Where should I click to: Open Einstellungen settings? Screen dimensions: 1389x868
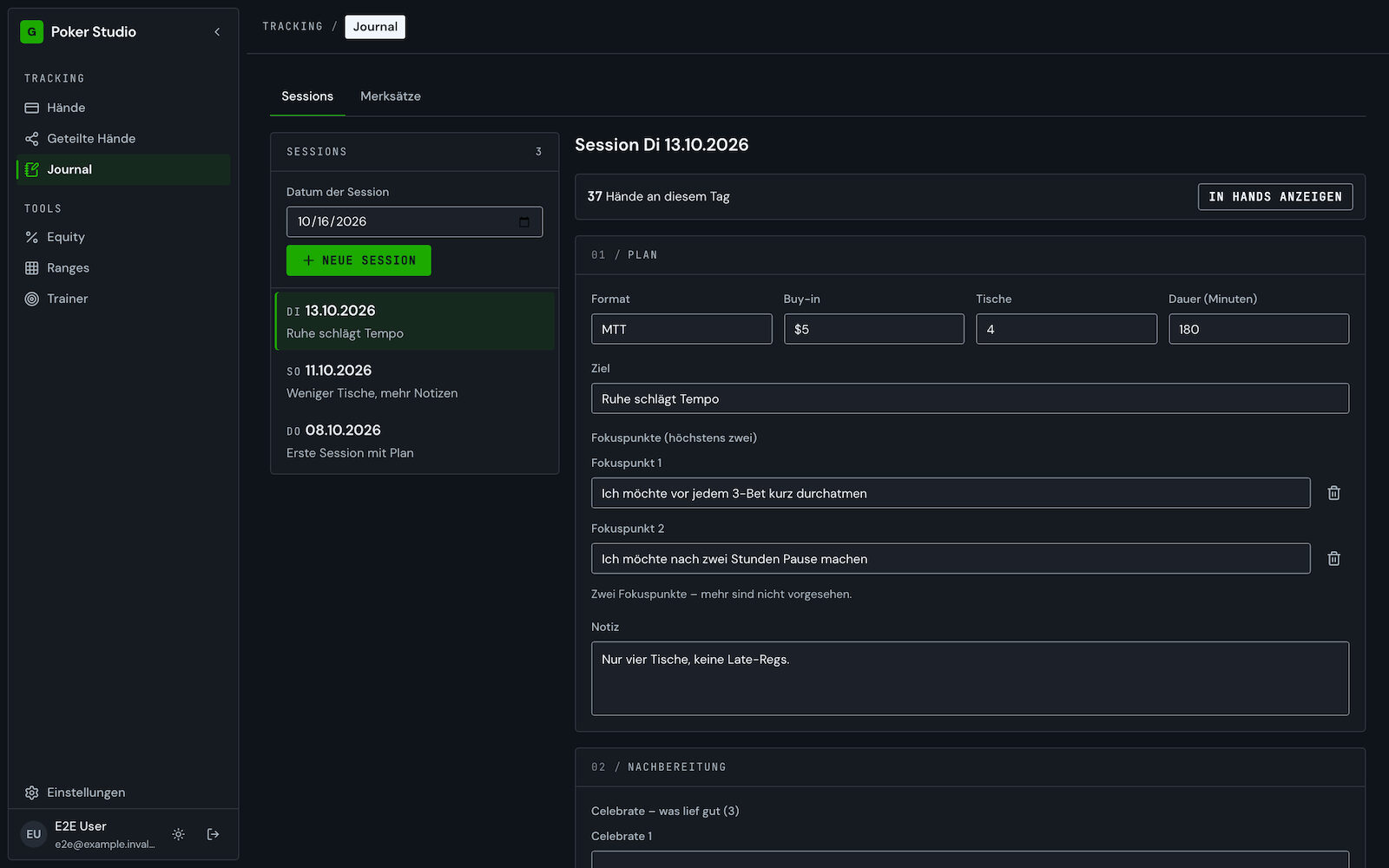click(123, 792)
